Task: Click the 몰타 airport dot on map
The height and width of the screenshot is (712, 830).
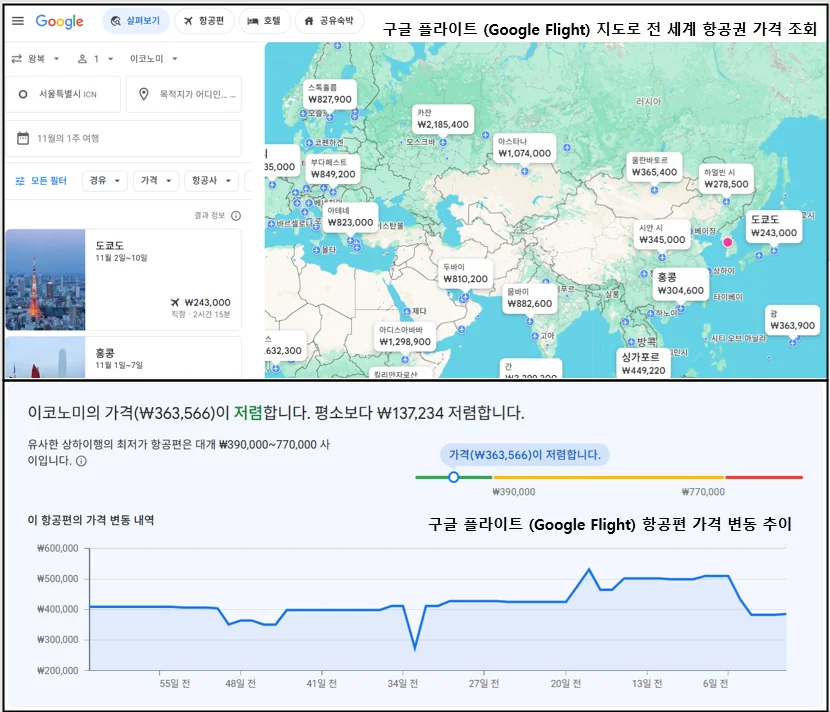Action: tap(316, 250)
